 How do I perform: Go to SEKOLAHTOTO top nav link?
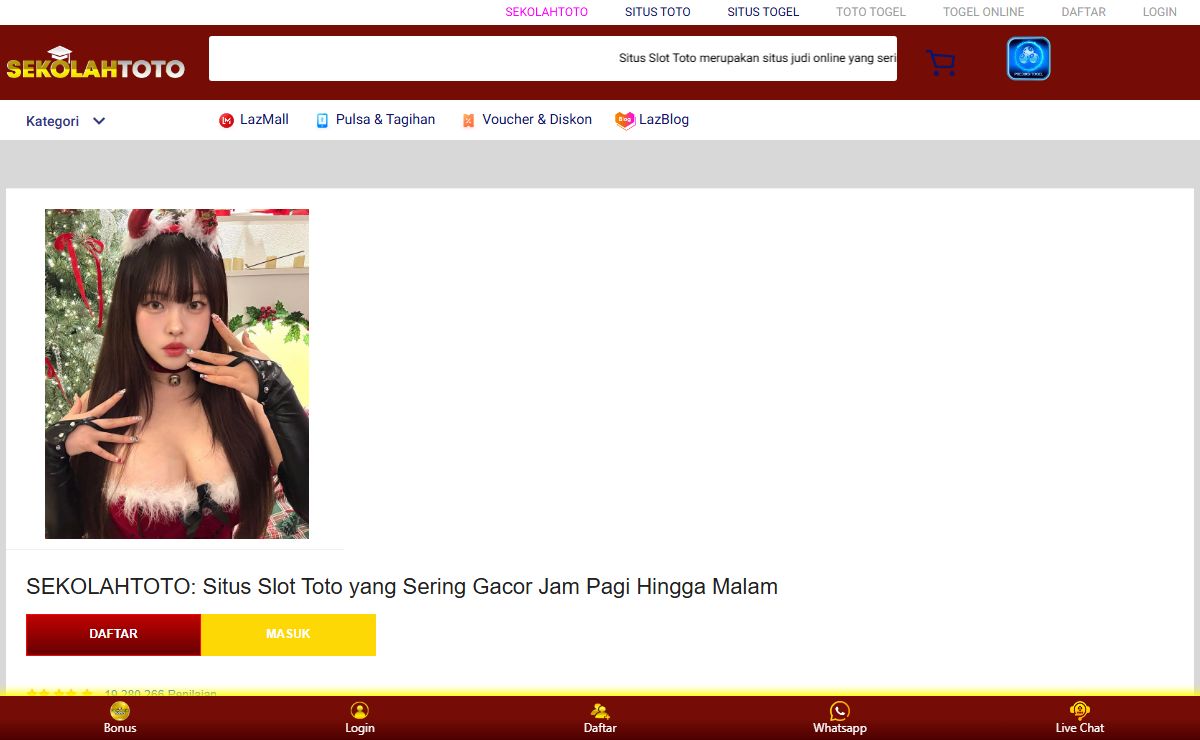point(547,12)
